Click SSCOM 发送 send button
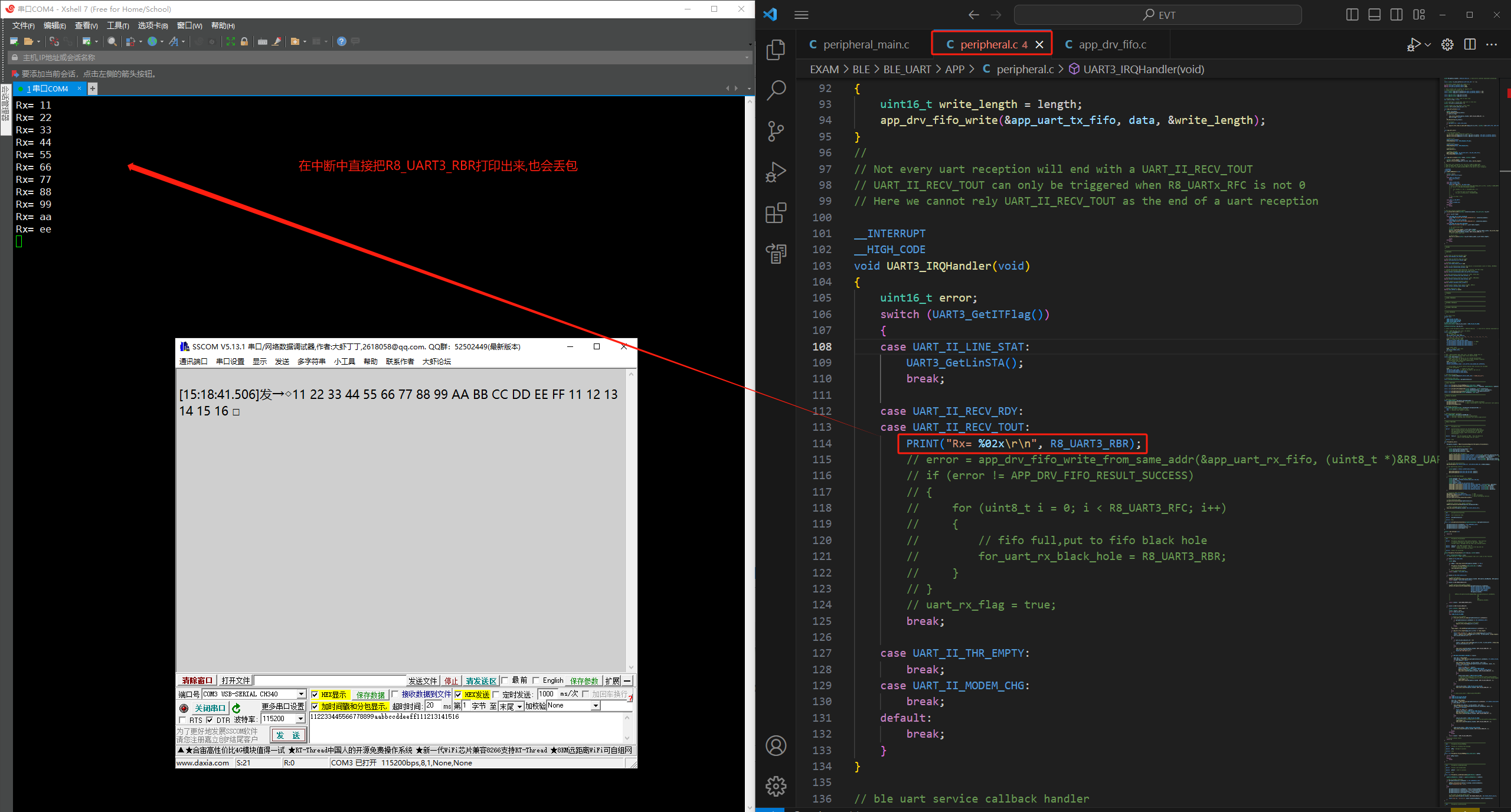 coord(288,735)
